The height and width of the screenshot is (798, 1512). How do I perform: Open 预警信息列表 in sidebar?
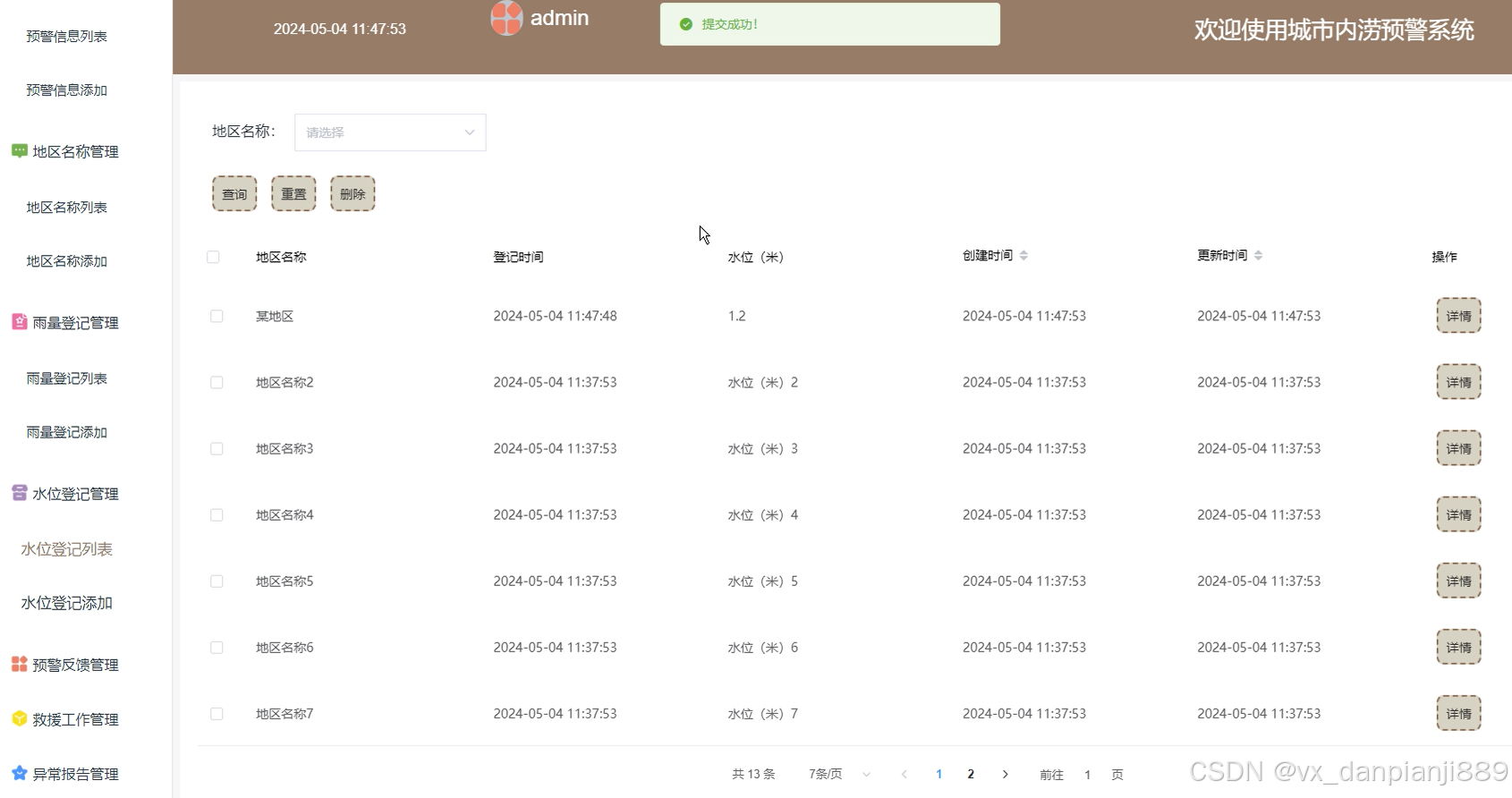pos(67,36)
